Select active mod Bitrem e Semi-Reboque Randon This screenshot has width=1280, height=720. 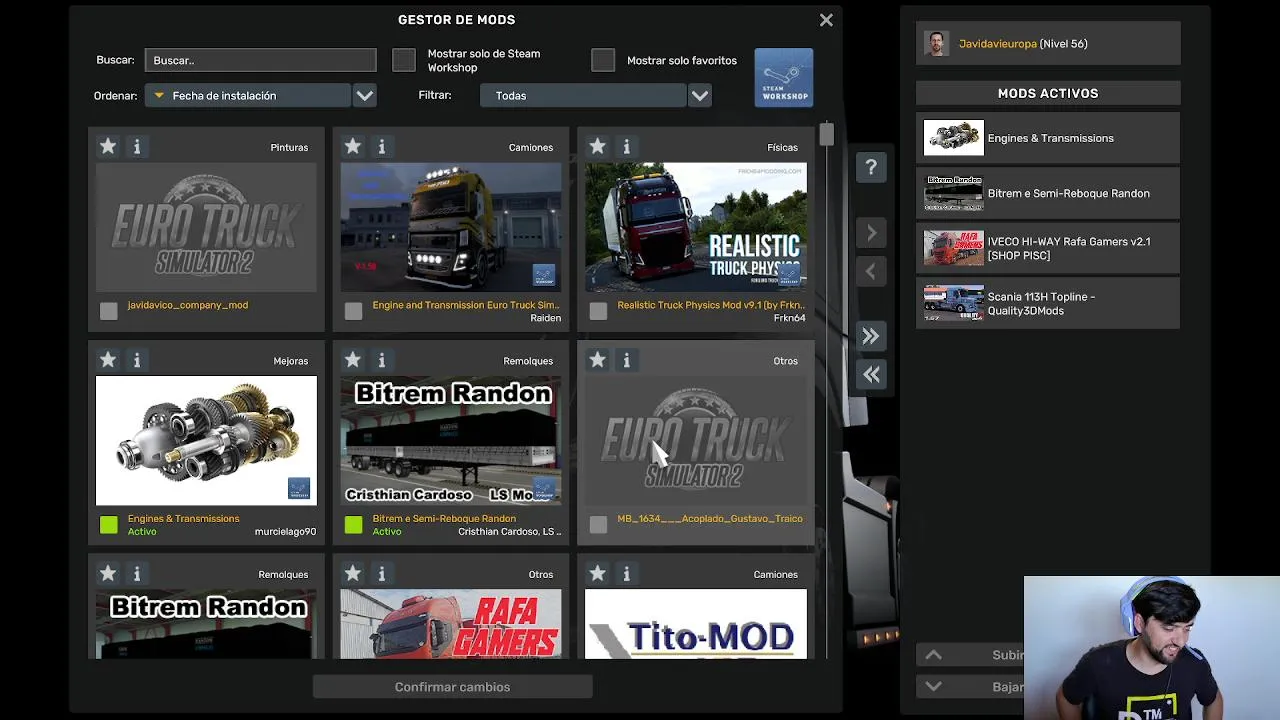(1048, 193)
